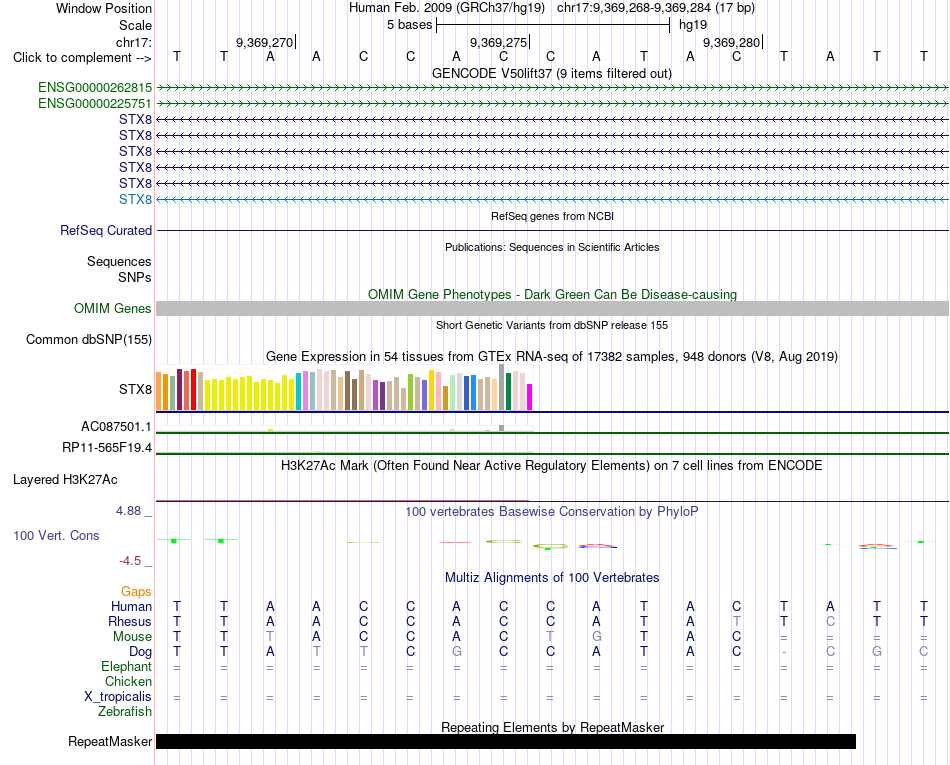Click the H3K27Ac Mark track title
Image resolution: width=950 pixels, height=765 pixels.
click(552, 466)
